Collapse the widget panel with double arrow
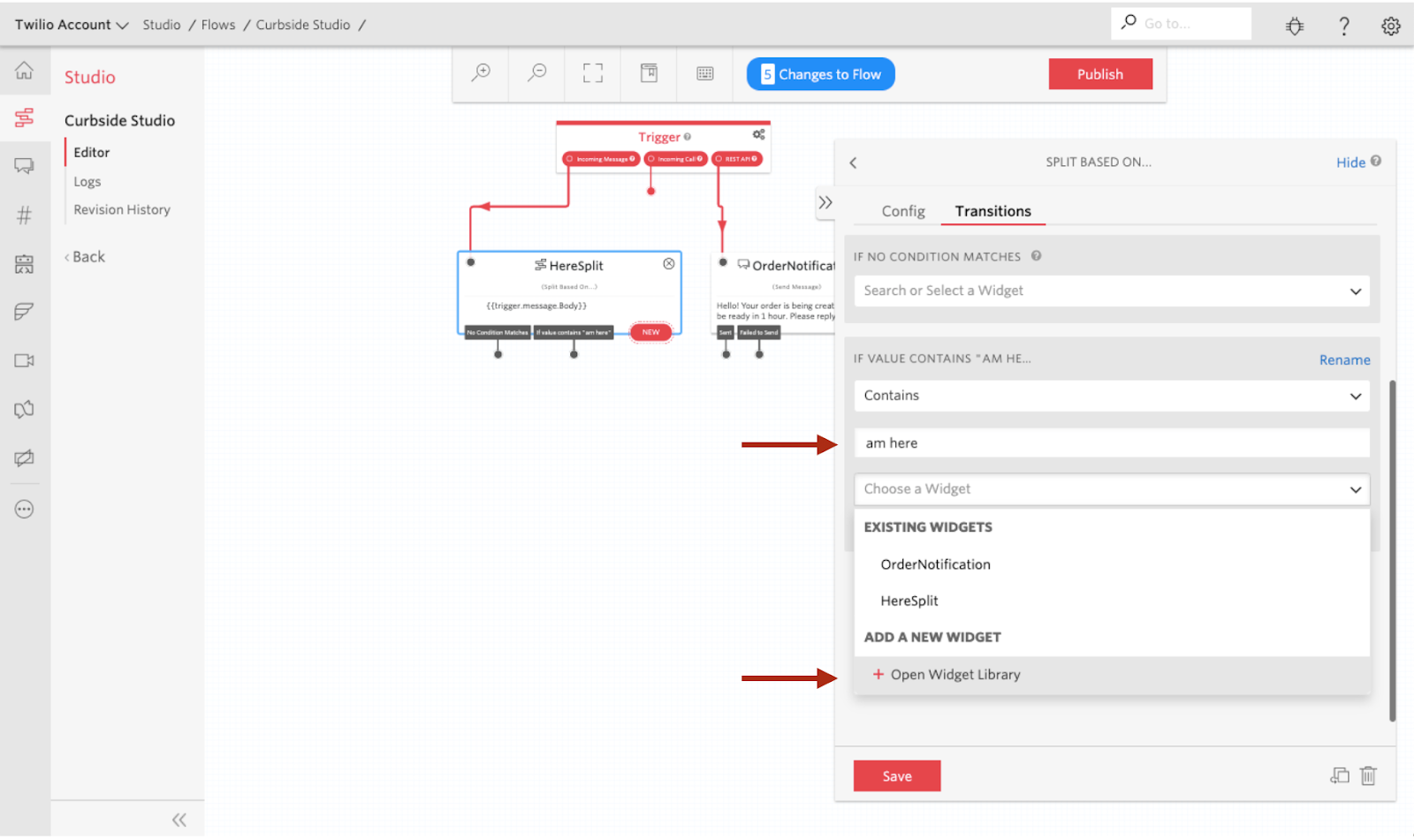This screenshot has height=840, width=1414. 825,202
